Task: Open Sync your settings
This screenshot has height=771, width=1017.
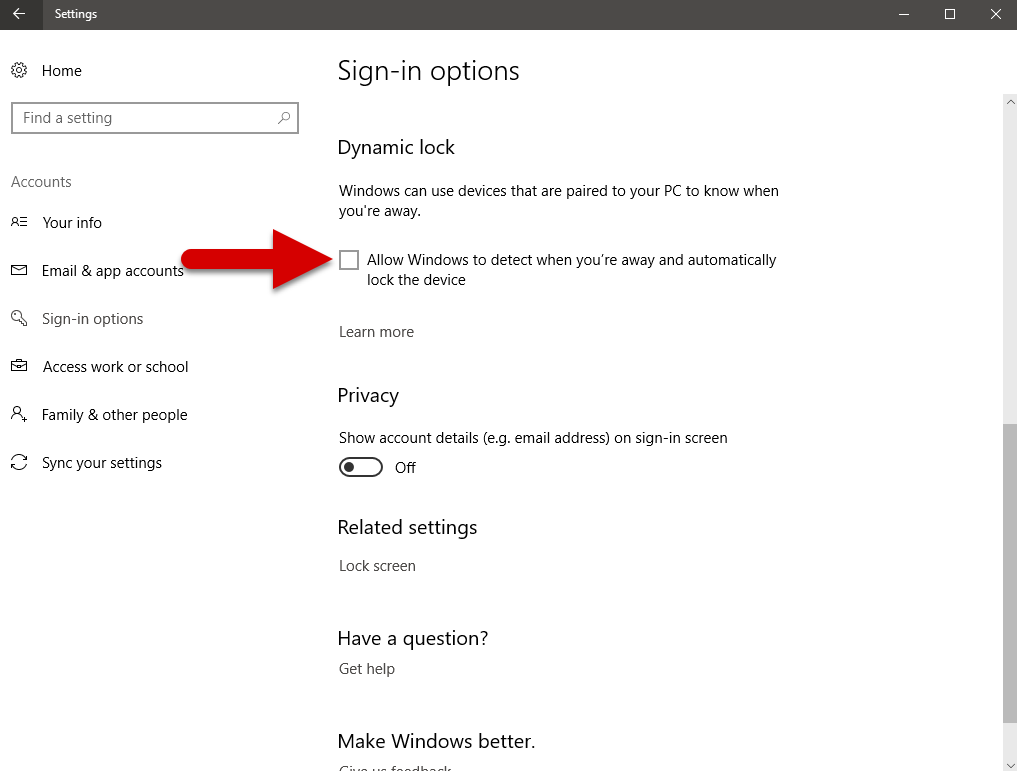Action: (x=102, y=462)
